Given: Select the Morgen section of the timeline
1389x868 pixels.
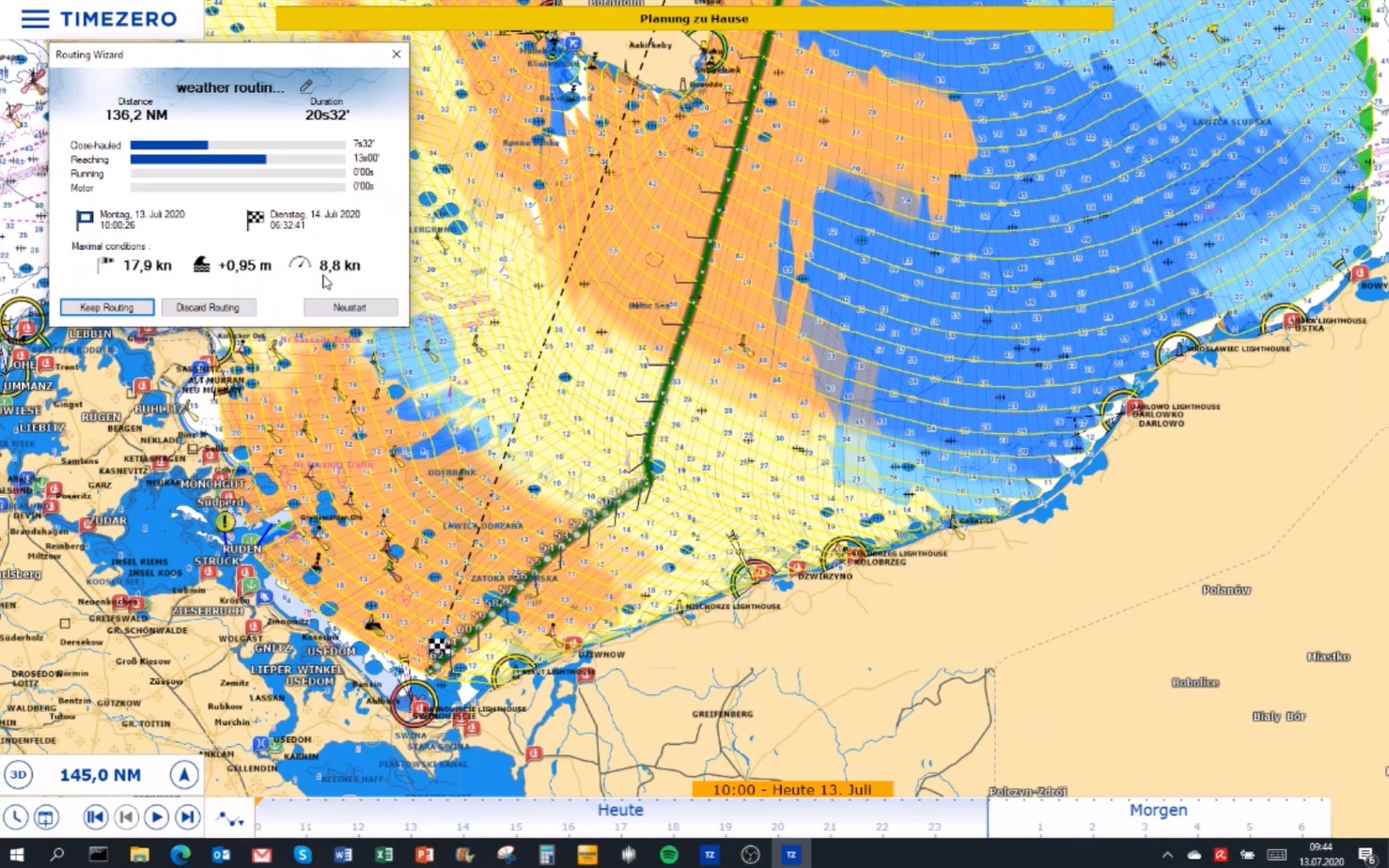Looking at the screenshot, I should click(x=1158, y=811).
